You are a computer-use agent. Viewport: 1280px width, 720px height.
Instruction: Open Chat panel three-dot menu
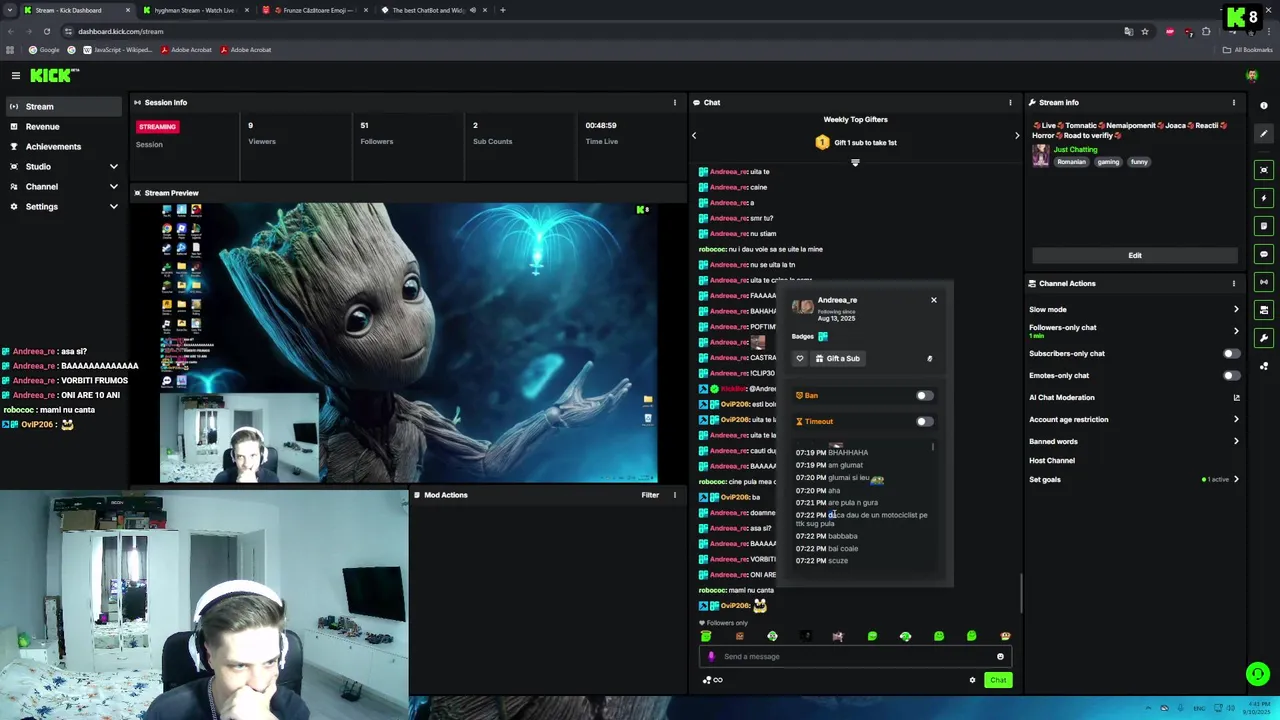pyautogui.click(x=1010, y=102)
